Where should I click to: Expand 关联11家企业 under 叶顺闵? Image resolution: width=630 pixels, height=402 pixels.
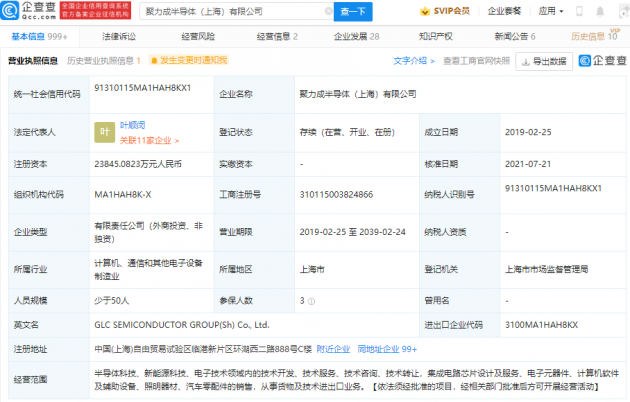147,138
